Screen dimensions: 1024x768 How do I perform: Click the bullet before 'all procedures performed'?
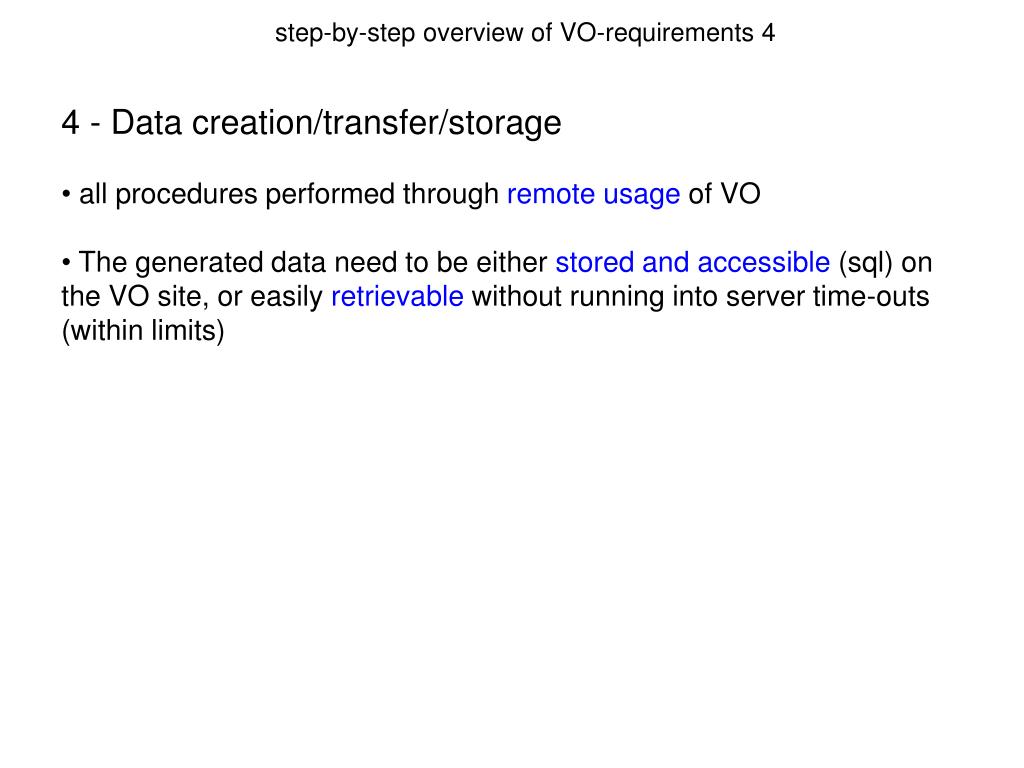click(x=66, y=195)
